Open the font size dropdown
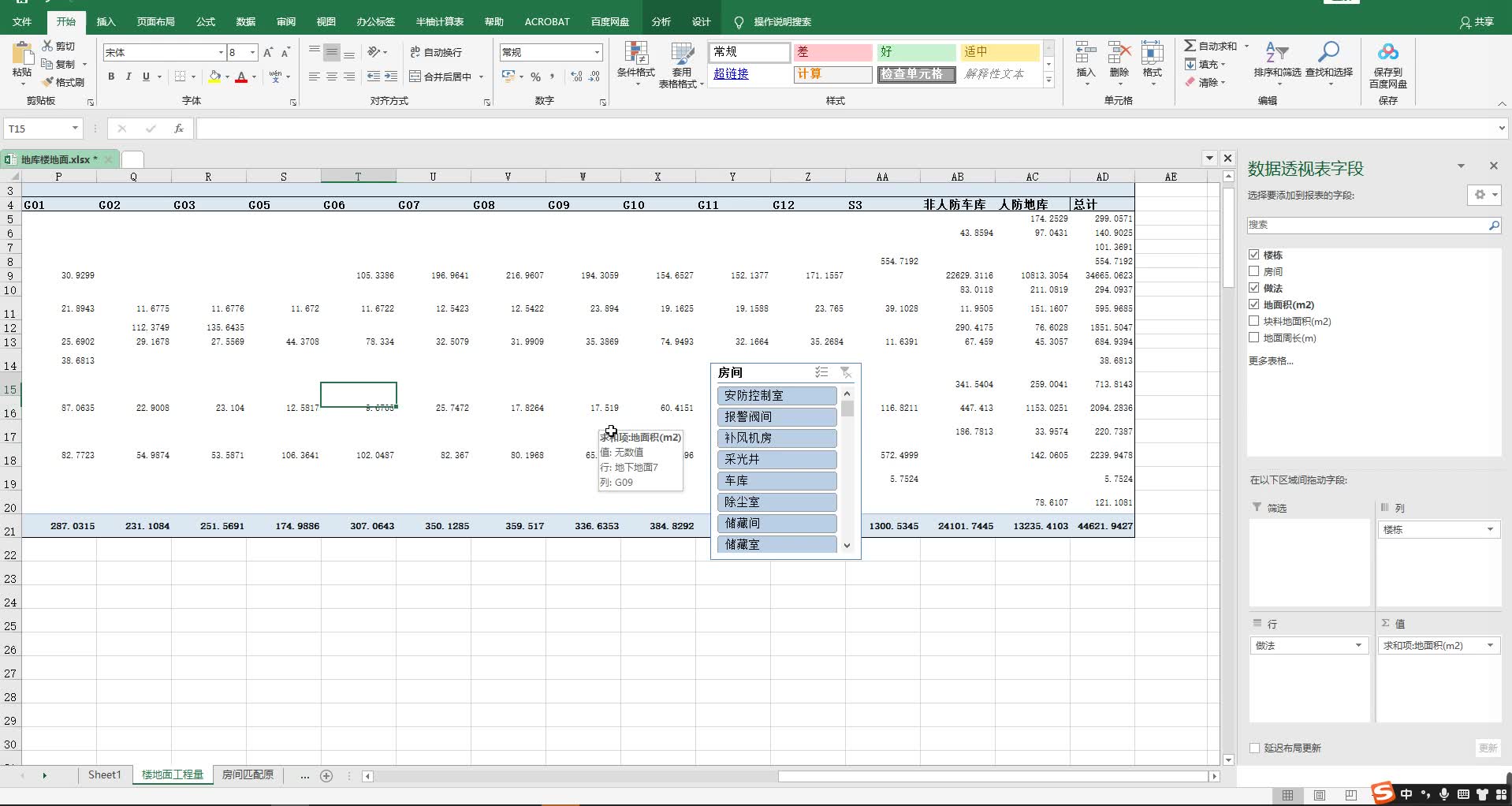Image resolution: width=1512 pixels, height=806 pixels. tap(252, 52)
